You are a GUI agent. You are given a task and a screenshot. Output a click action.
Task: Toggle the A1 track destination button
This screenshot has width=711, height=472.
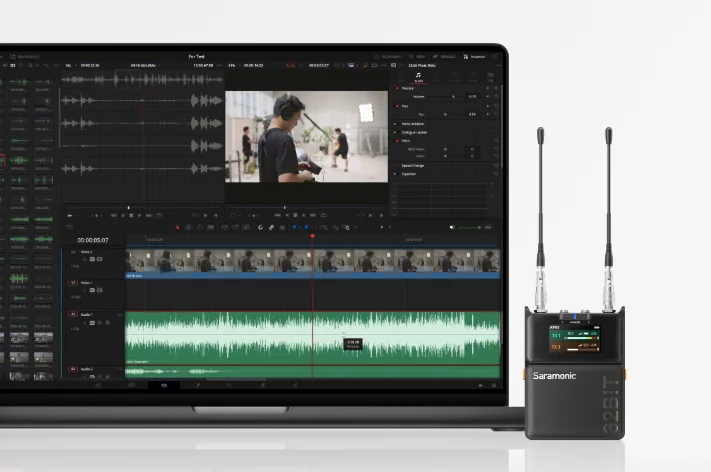73,314
